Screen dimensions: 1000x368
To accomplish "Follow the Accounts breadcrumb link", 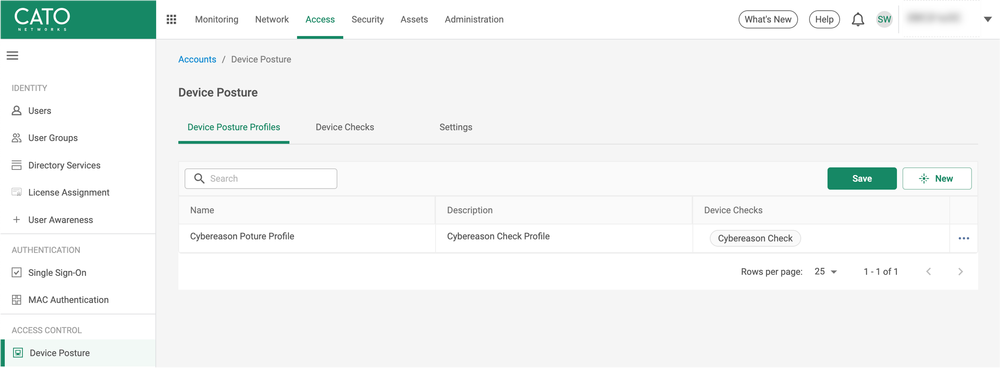I will pyautogui.click(x=197, y=59).
